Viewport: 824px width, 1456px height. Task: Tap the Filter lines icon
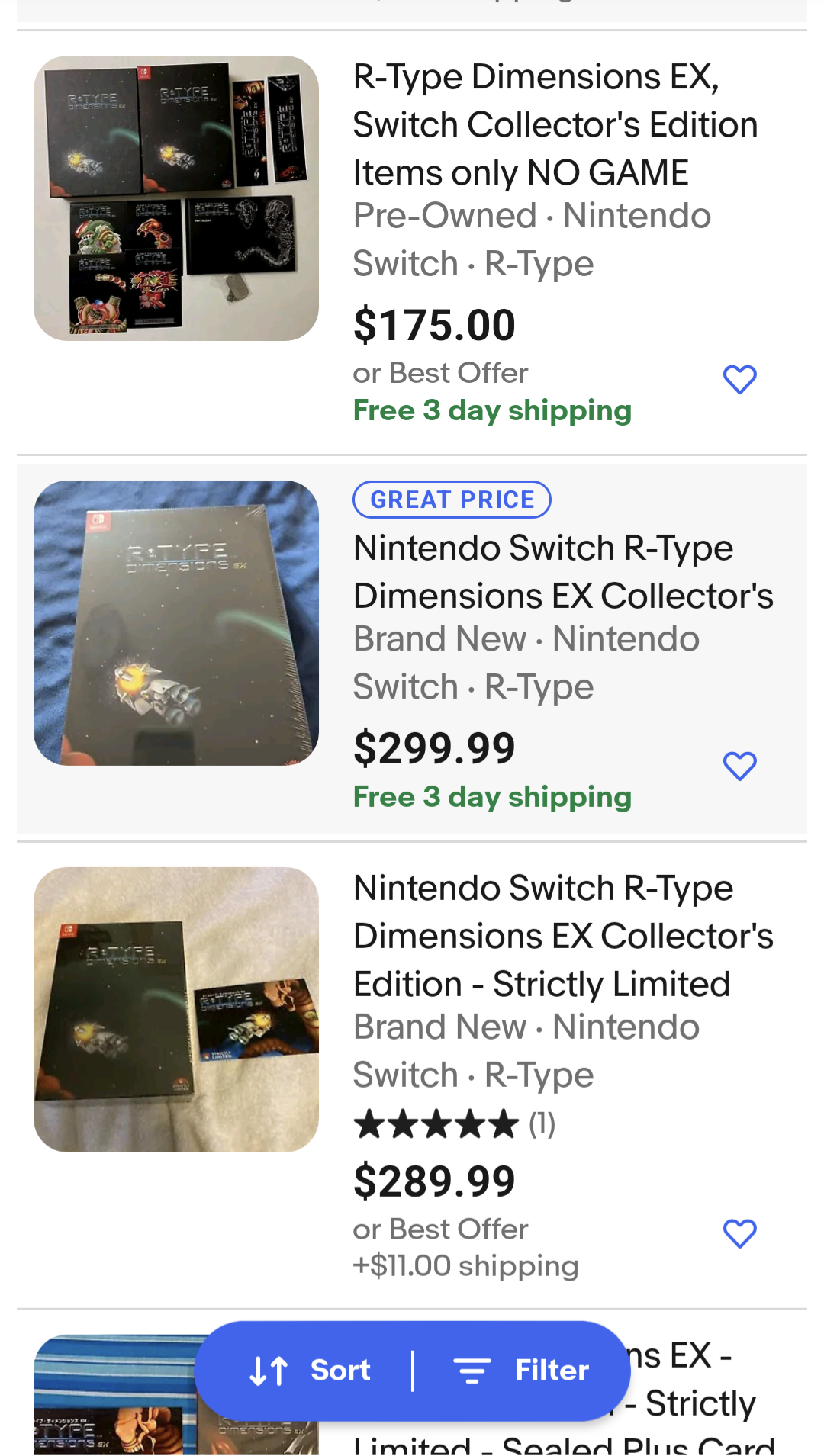pos(472,1371)
